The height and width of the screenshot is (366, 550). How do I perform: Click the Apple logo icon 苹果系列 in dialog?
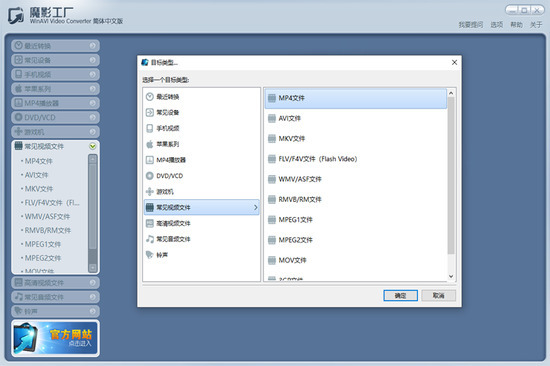(x=150, y=144)
